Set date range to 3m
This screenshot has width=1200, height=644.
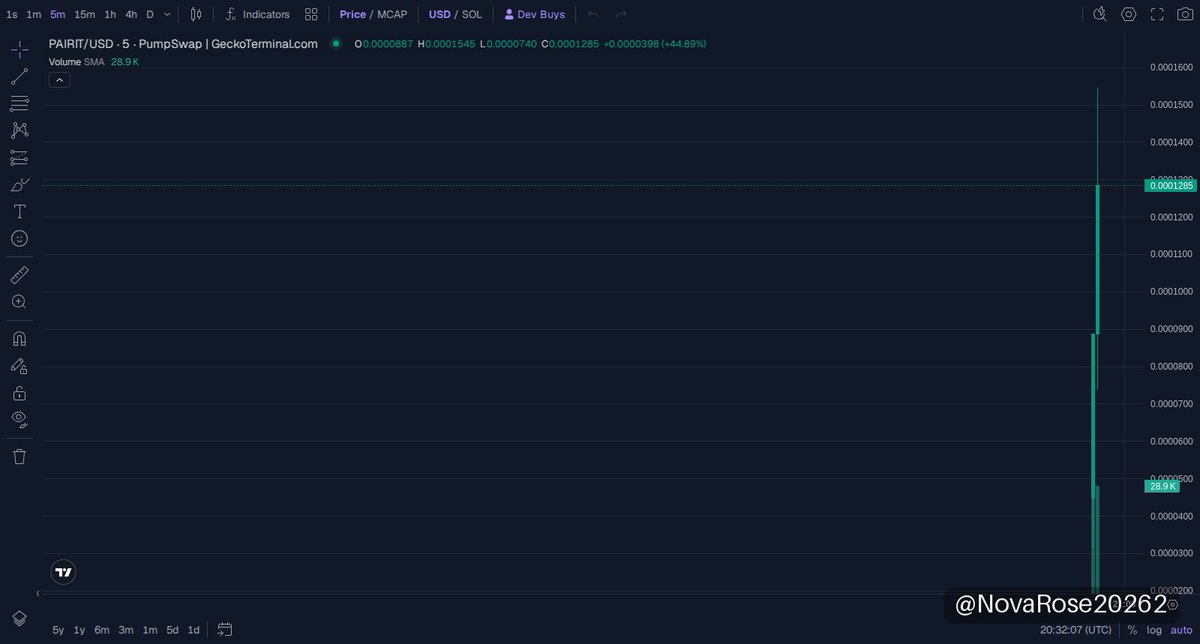(x=126, y=630)
